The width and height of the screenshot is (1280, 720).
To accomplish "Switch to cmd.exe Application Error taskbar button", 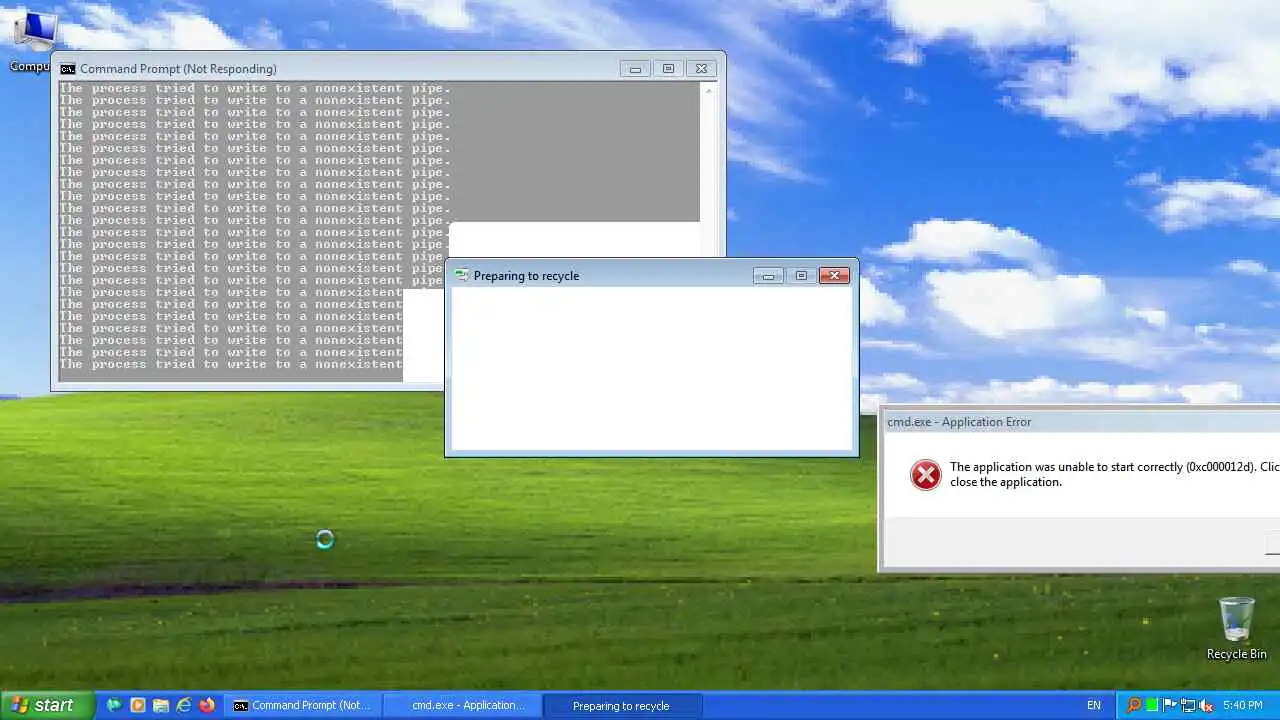I will [462, 705].
